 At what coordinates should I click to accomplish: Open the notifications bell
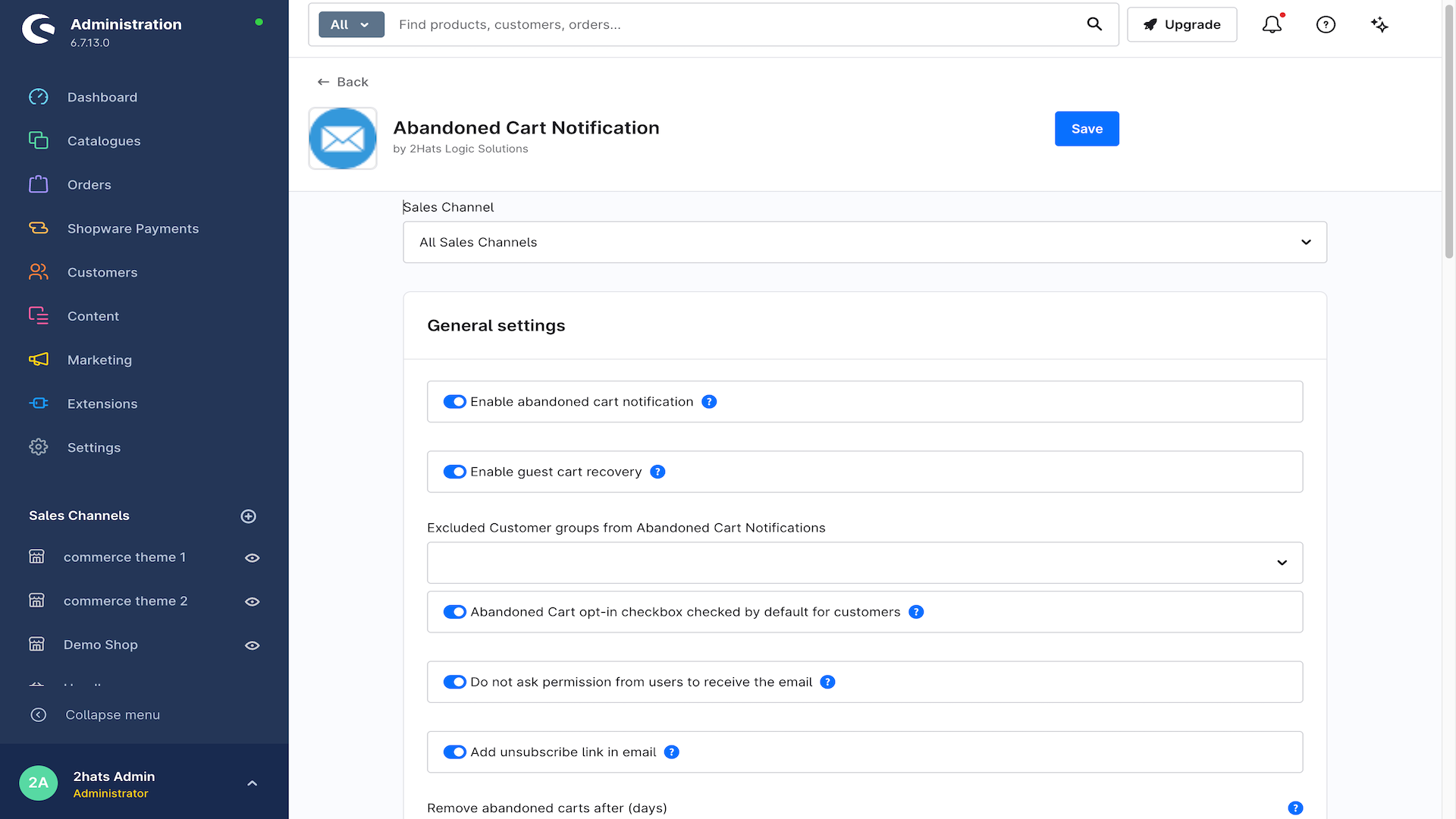pos(1272,24)
